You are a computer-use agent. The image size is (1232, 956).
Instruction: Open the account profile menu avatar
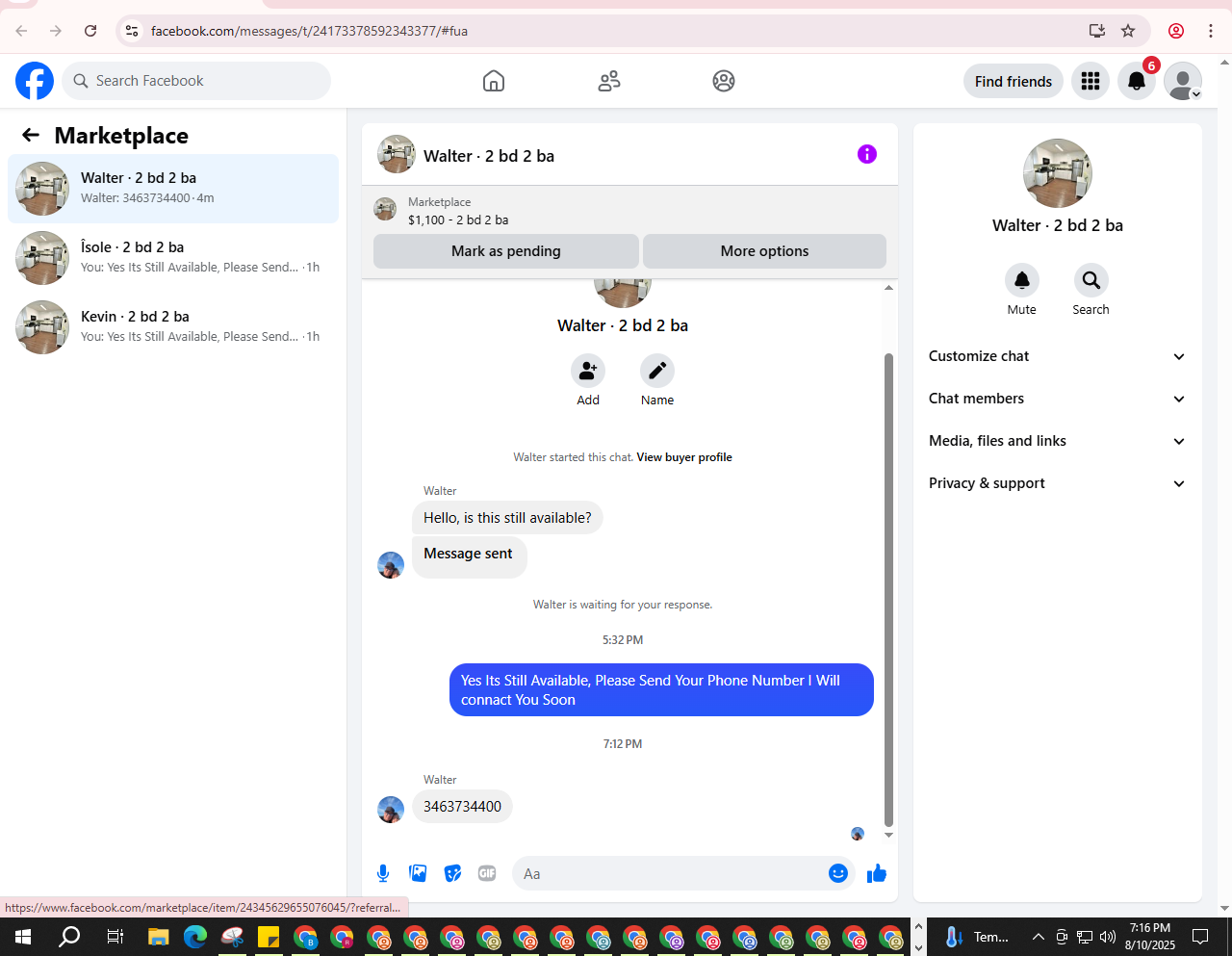1183,81
